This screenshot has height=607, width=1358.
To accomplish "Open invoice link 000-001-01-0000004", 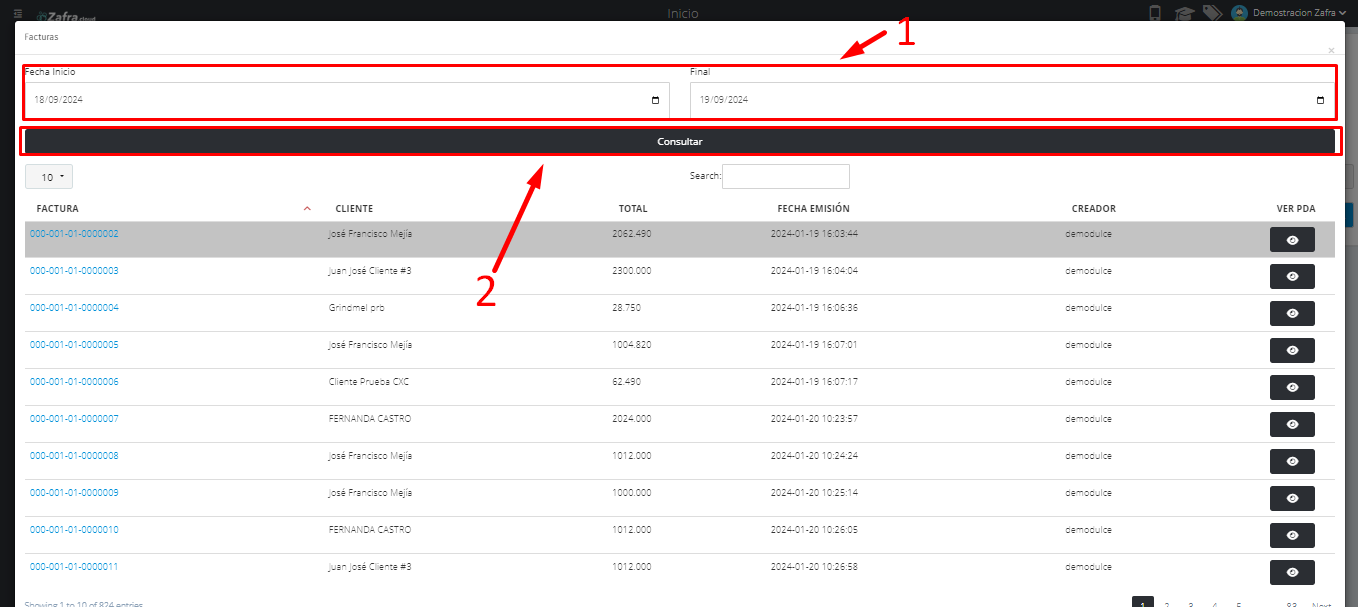I will coord(74,307).
